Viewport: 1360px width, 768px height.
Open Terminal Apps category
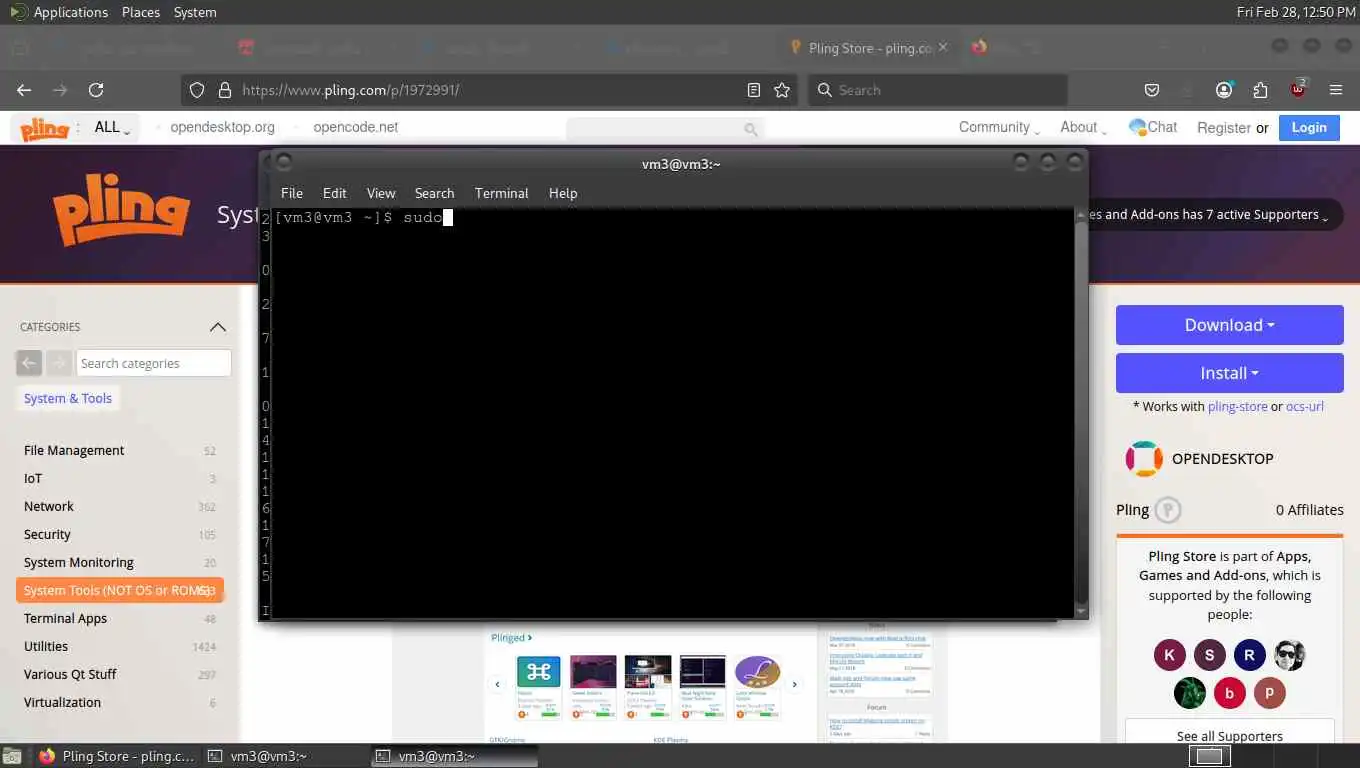(x=65, y=618)
